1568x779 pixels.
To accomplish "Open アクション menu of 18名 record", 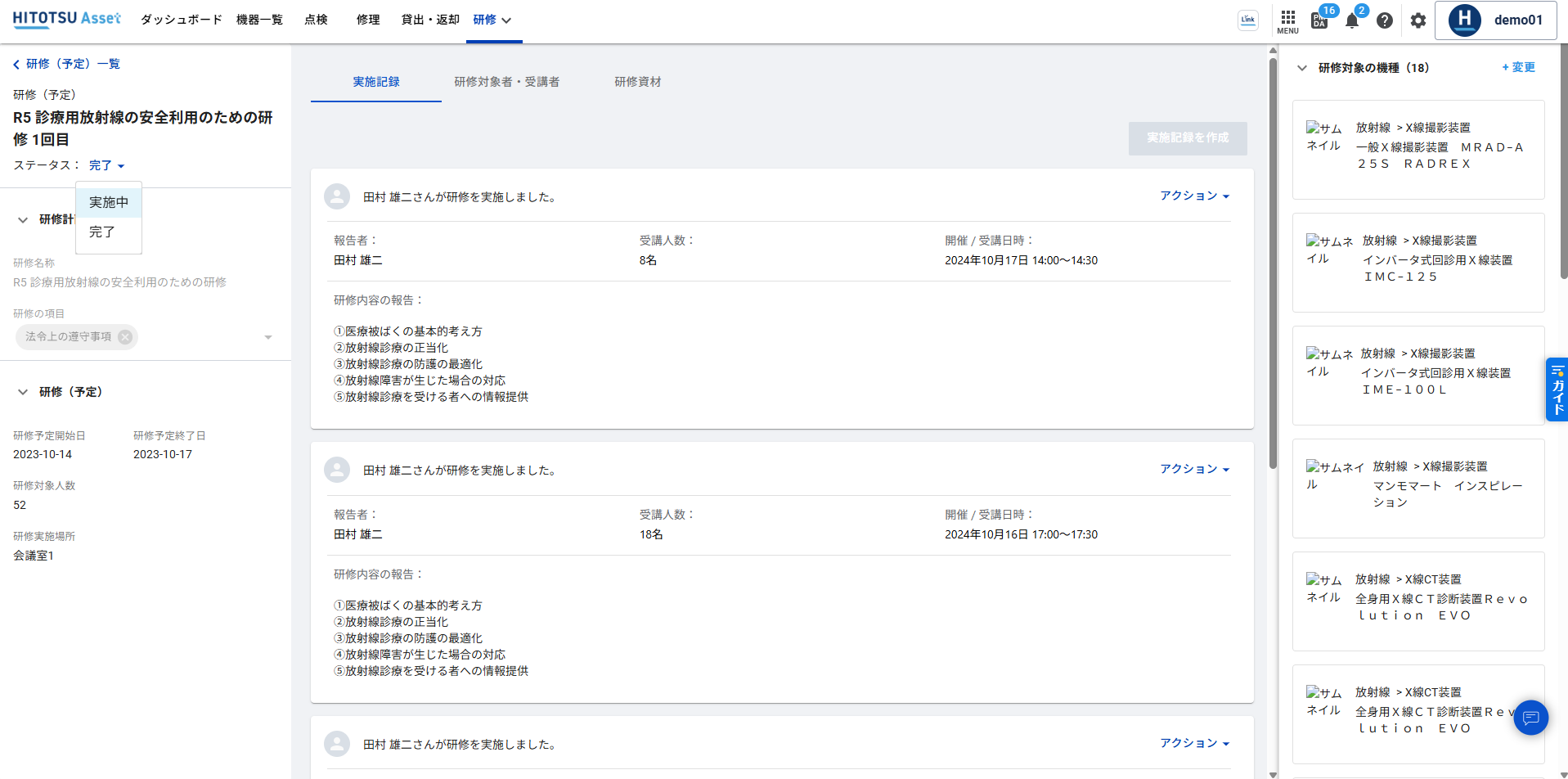I will pos(1194,469).
